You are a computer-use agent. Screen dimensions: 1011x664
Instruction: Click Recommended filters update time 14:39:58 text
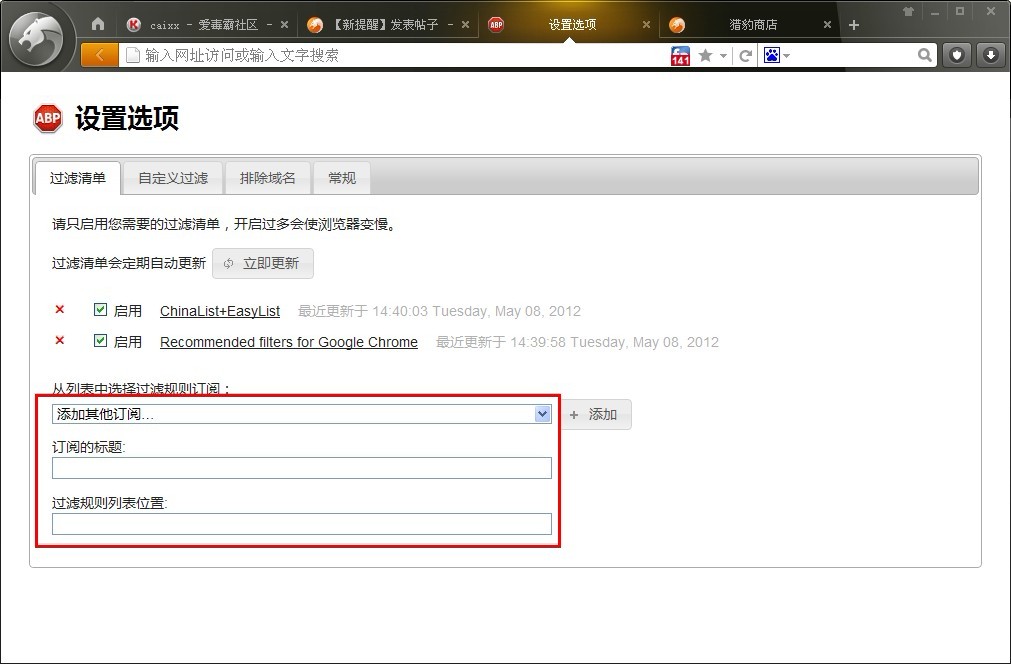point(577,342)
